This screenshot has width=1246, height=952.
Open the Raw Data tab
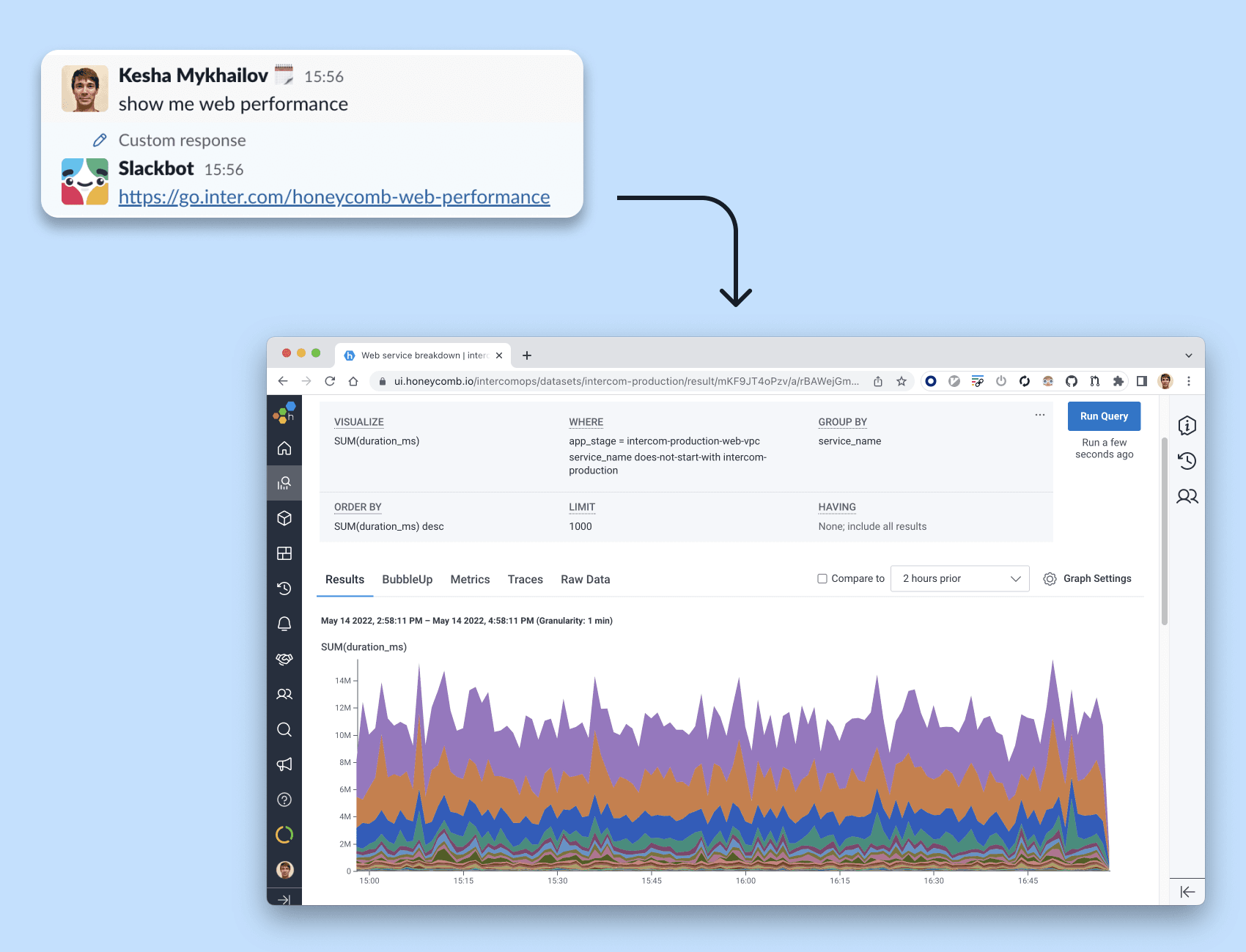pyautogui.click(x=585, y=579)
